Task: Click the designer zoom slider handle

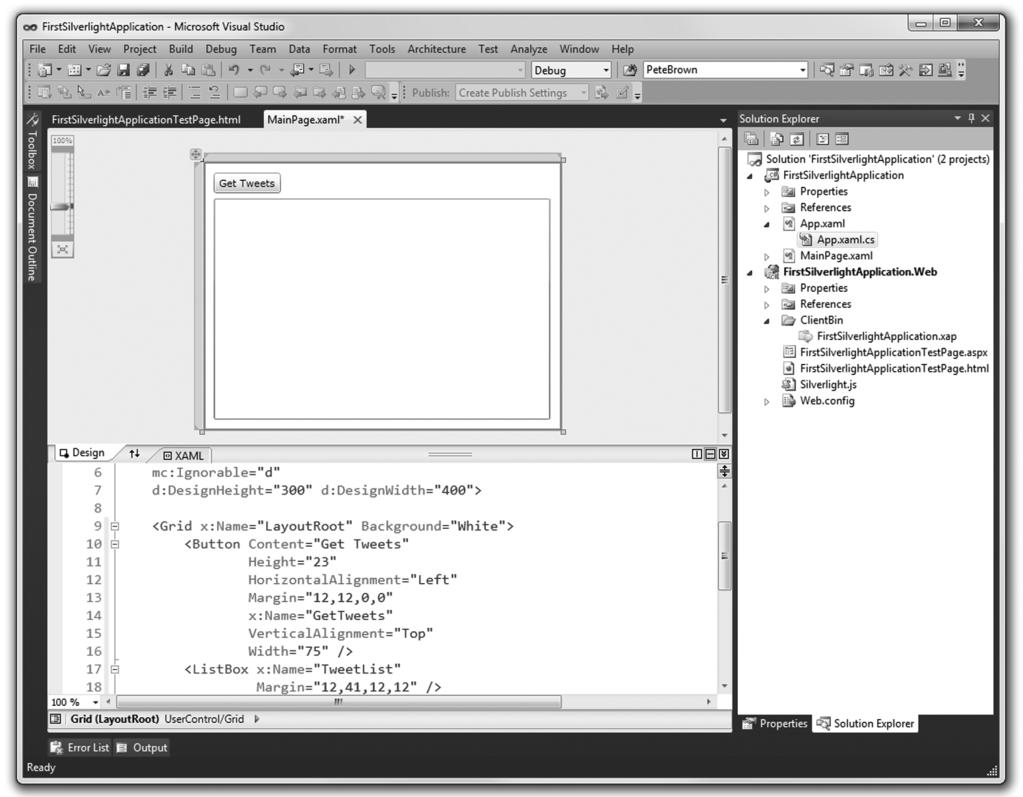Action: pos(63,207)
